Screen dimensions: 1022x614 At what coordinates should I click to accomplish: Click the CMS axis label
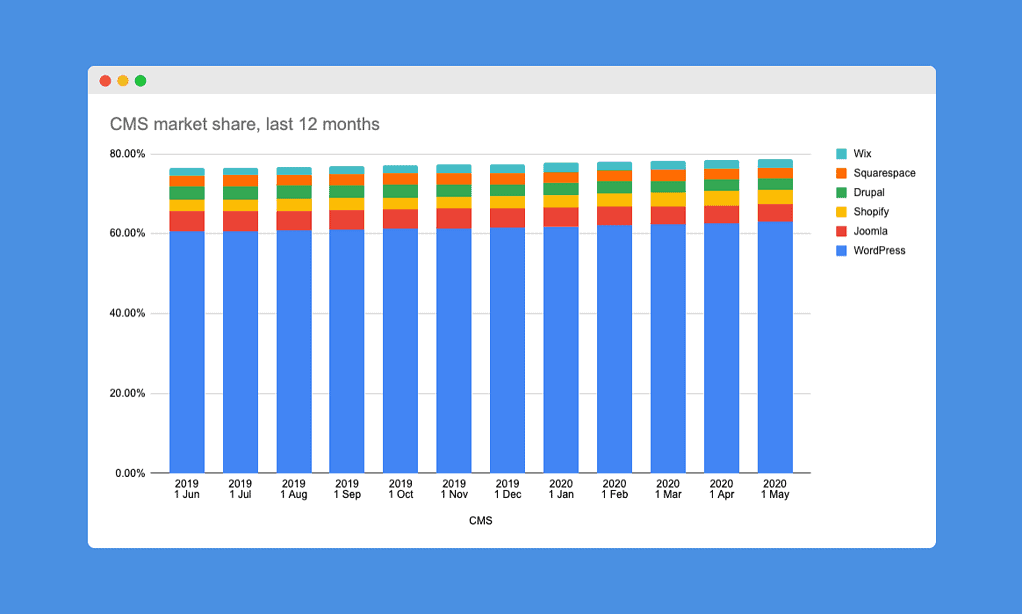(479, 520)
